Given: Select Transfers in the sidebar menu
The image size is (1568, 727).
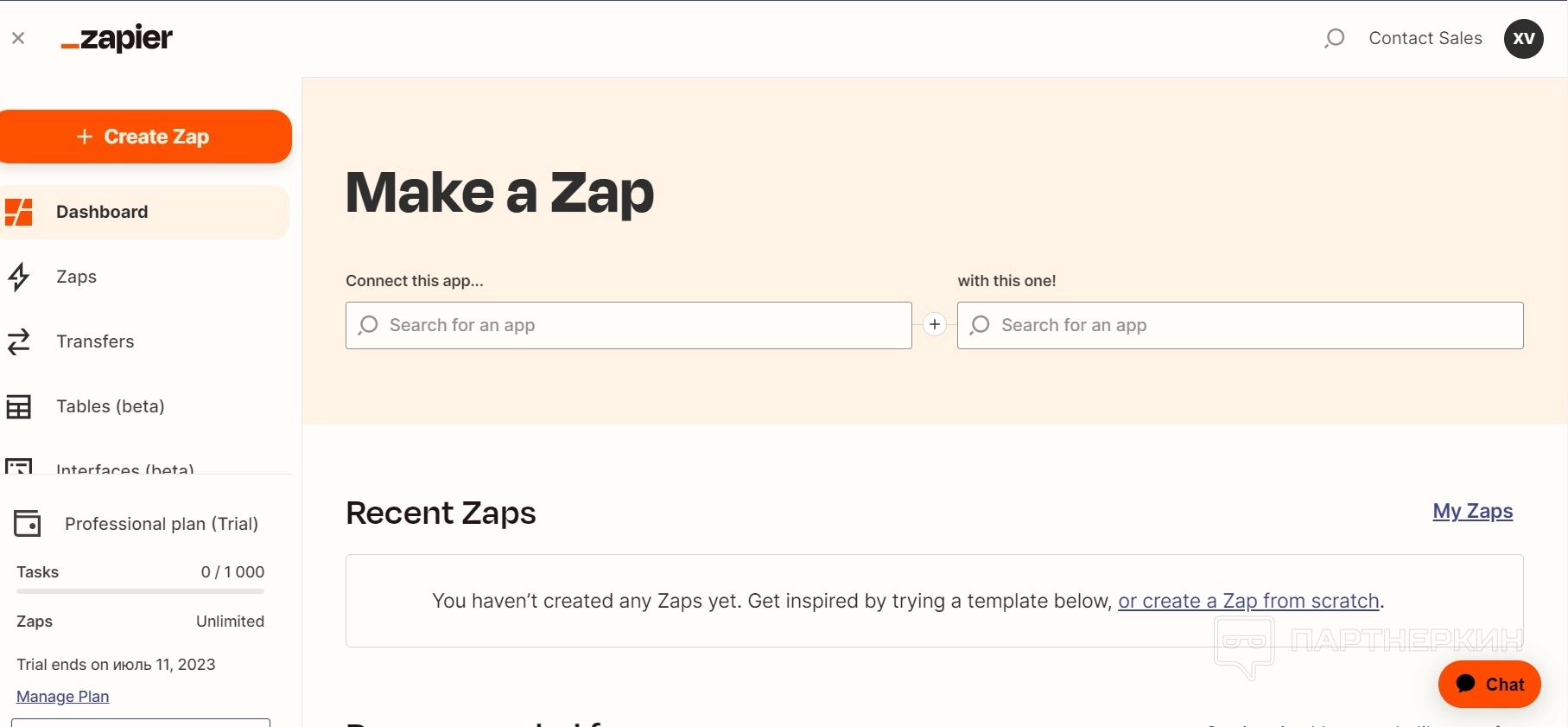Looking at the screenshot, I should 95,341.
